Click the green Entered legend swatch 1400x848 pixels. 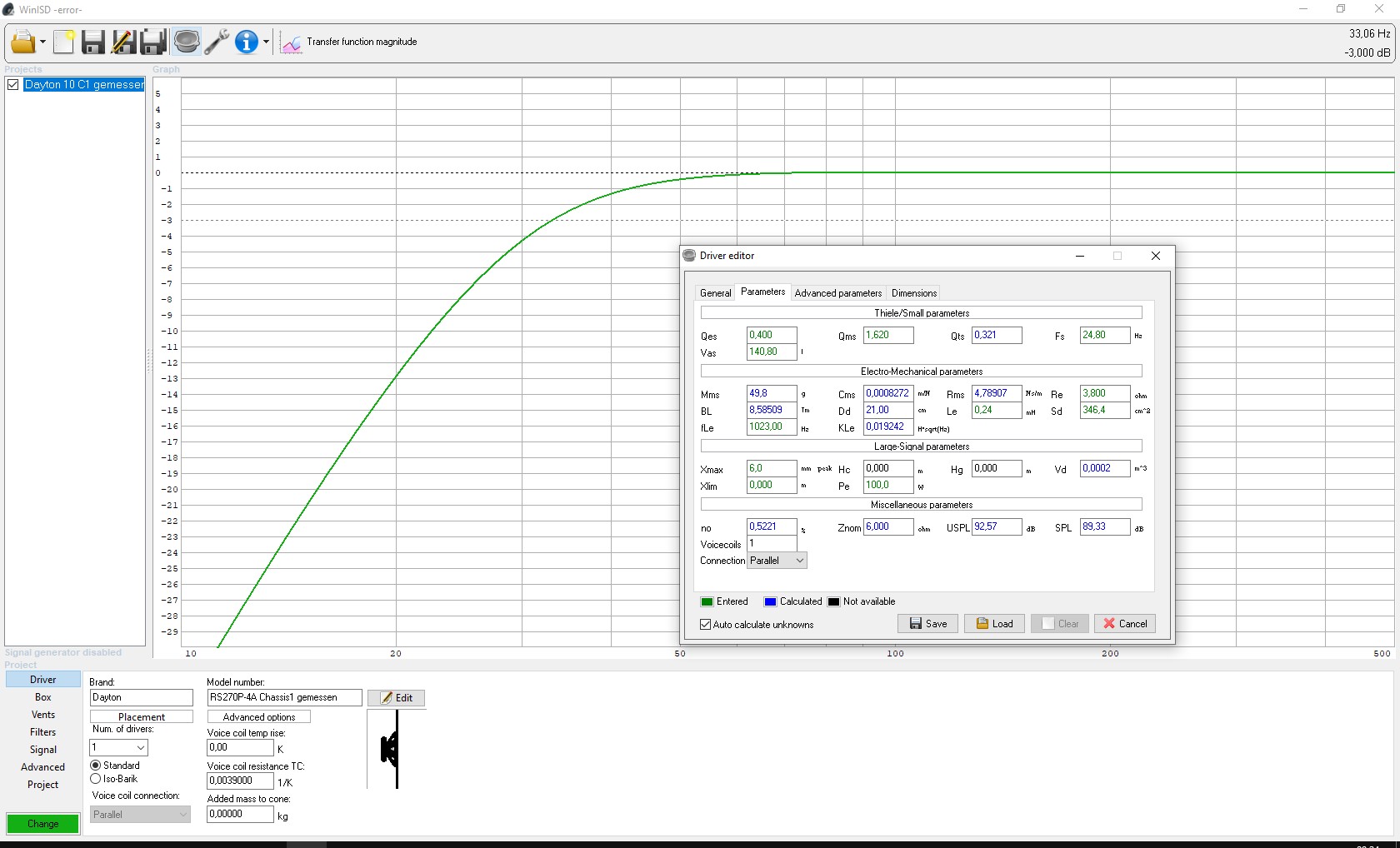707,602
